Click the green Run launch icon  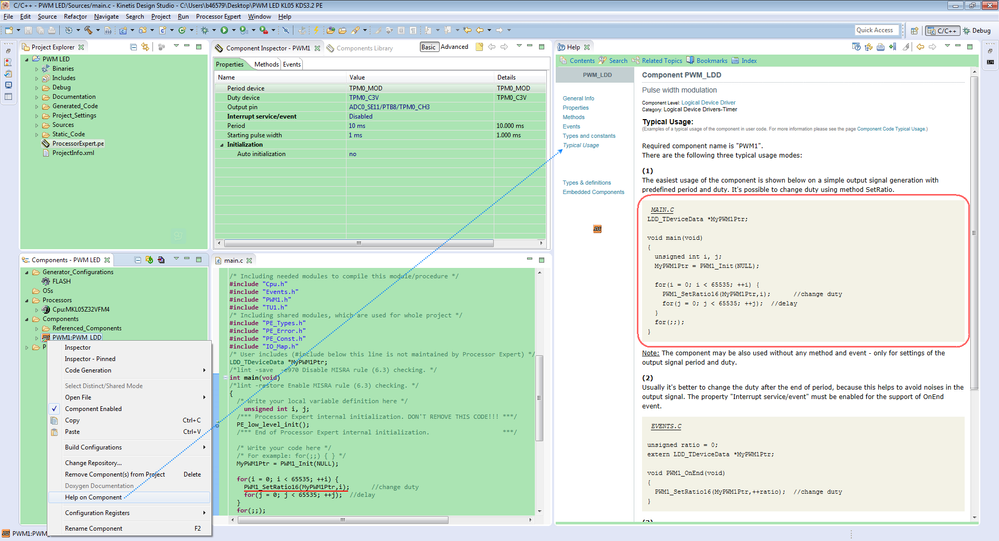point(224,30)
